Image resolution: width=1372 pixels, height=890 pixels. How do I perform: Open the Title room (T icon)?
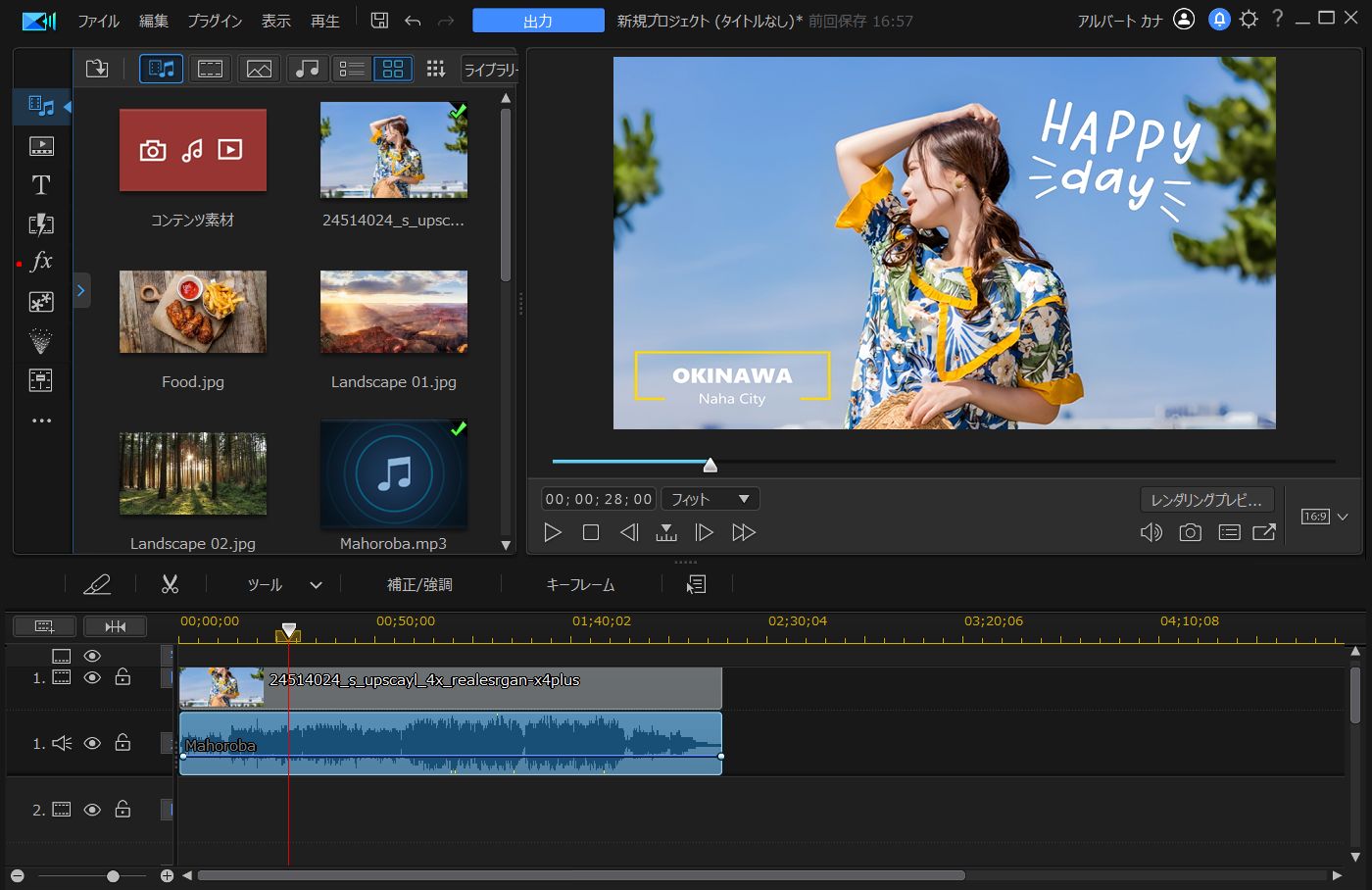pos(41,185)
